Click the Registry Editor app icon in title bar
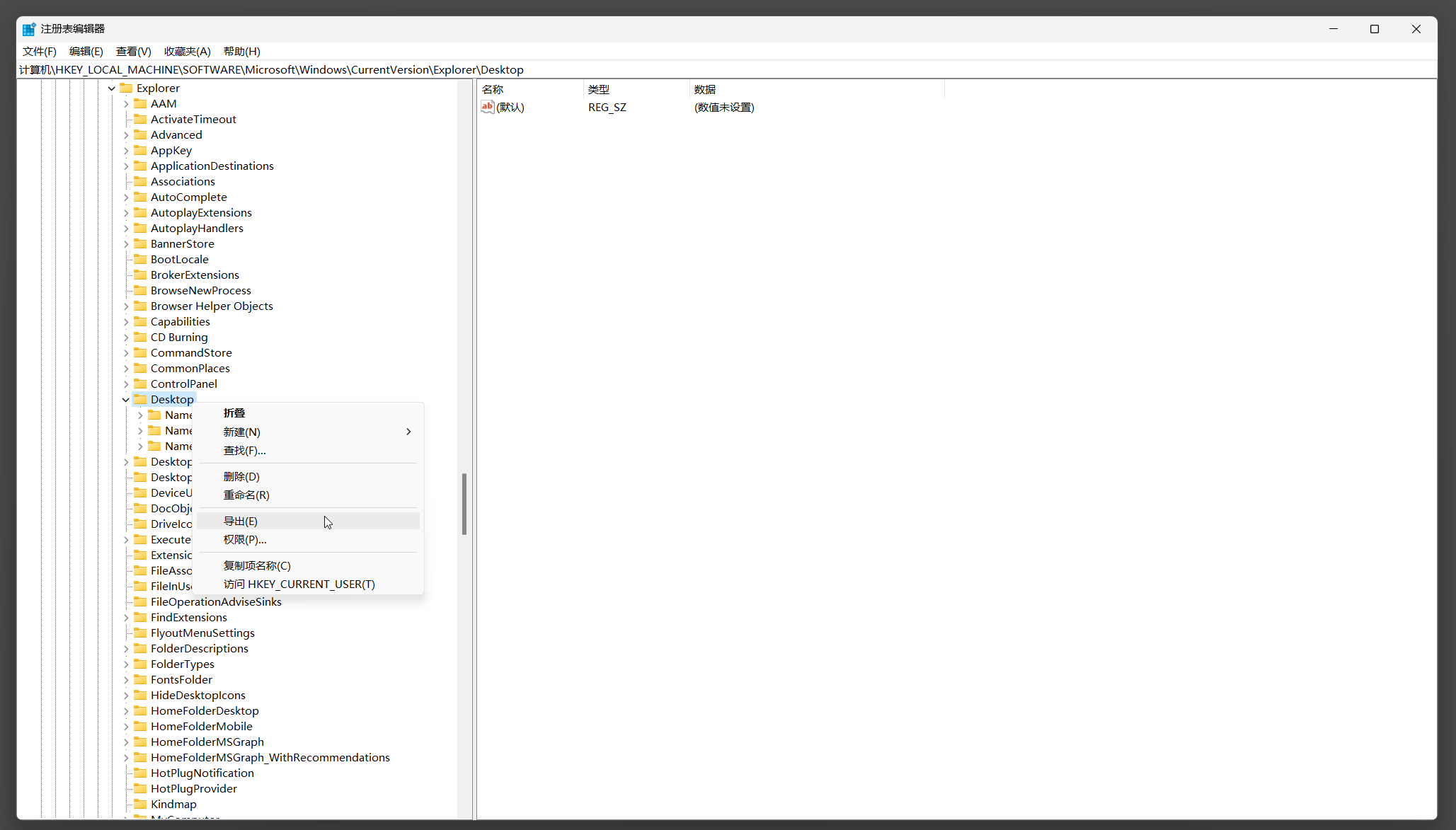This screenshot has width=1456, height=830. point(29,29)
